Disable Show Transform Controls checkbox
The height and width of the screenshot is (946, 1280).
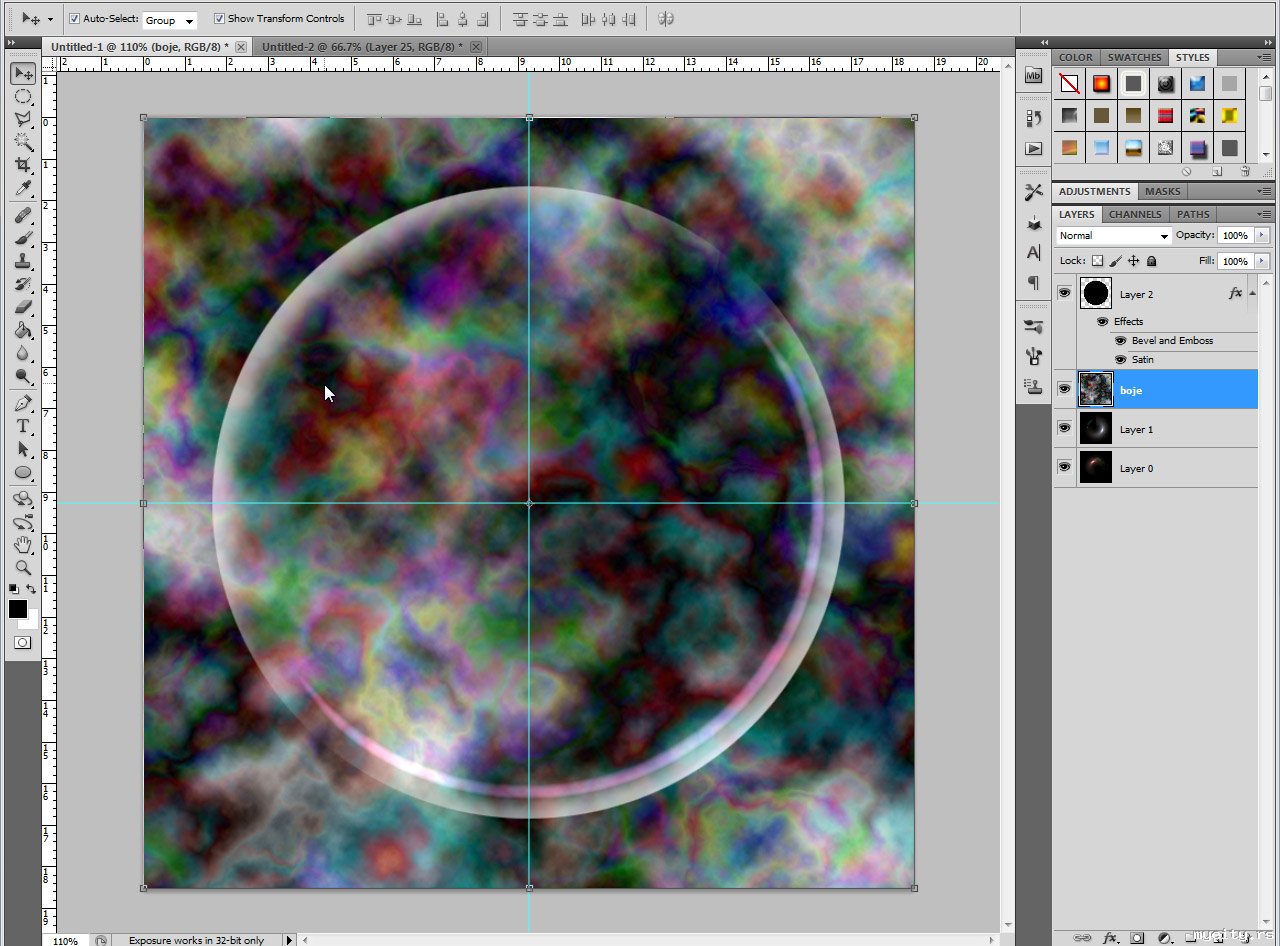click(219, 19)
